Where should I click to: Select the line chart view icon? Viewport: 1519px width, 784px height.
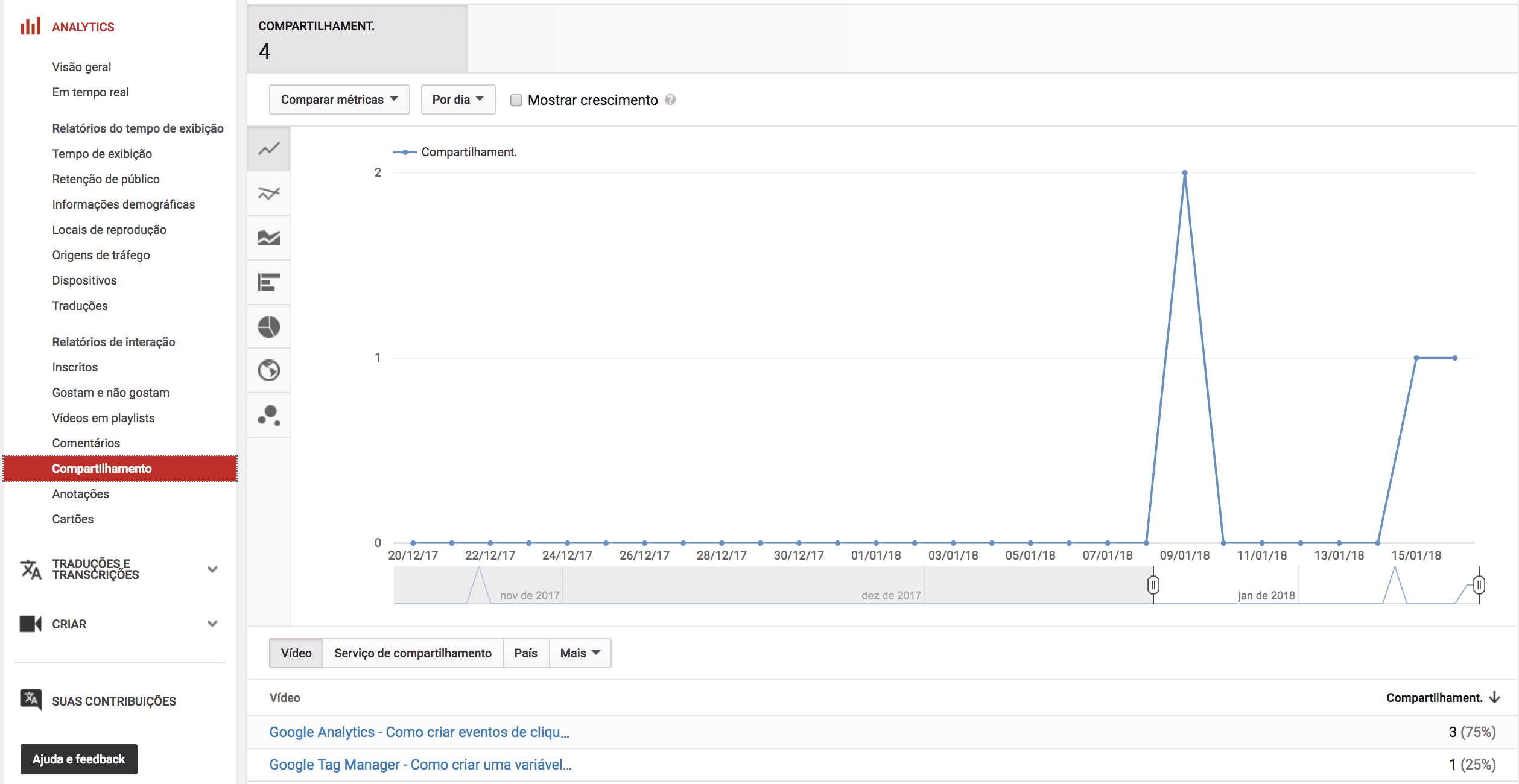click(268, 148)
